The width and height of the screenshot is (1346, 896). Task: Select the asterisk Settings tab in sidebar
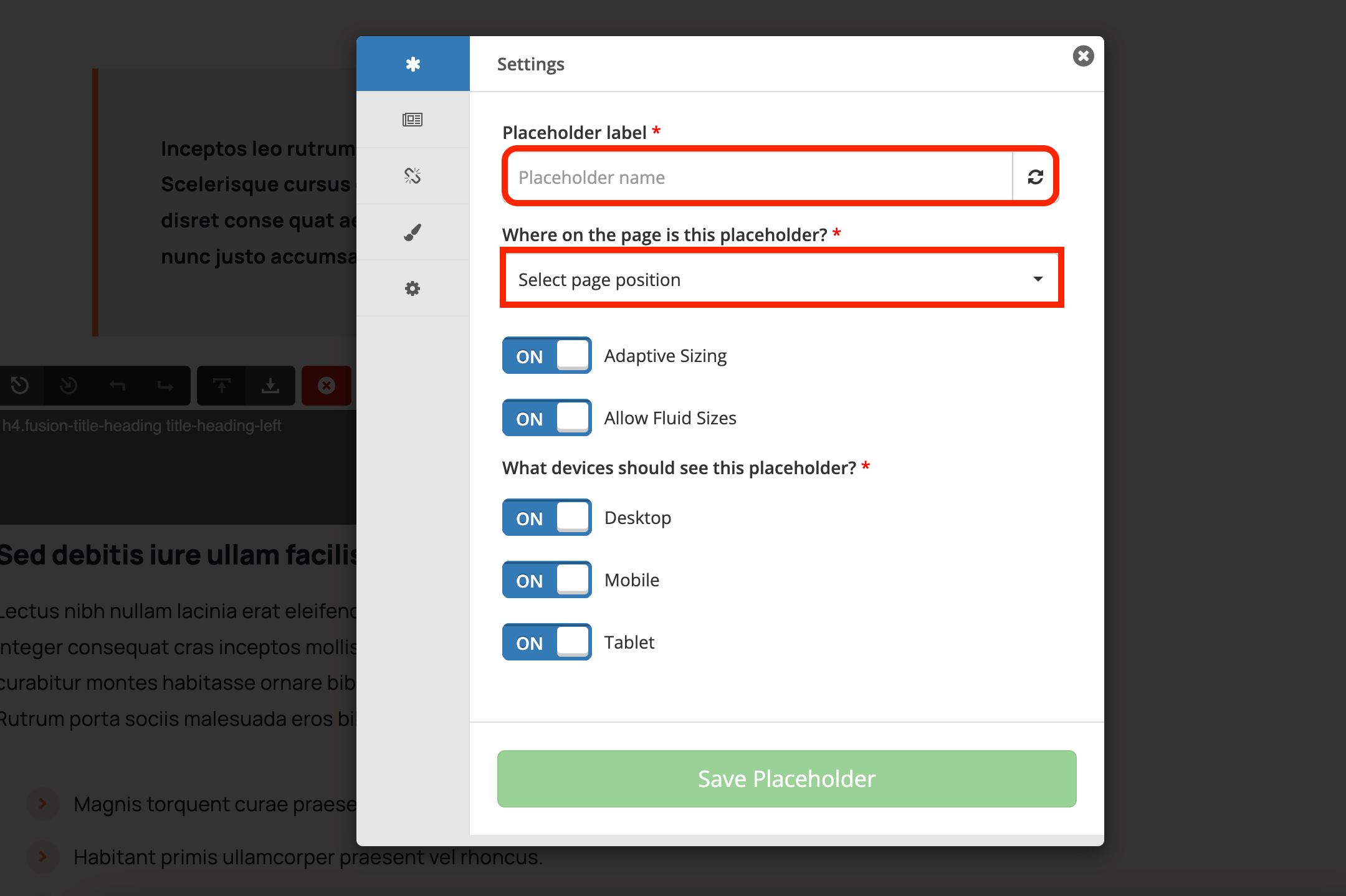click(413, 64)
